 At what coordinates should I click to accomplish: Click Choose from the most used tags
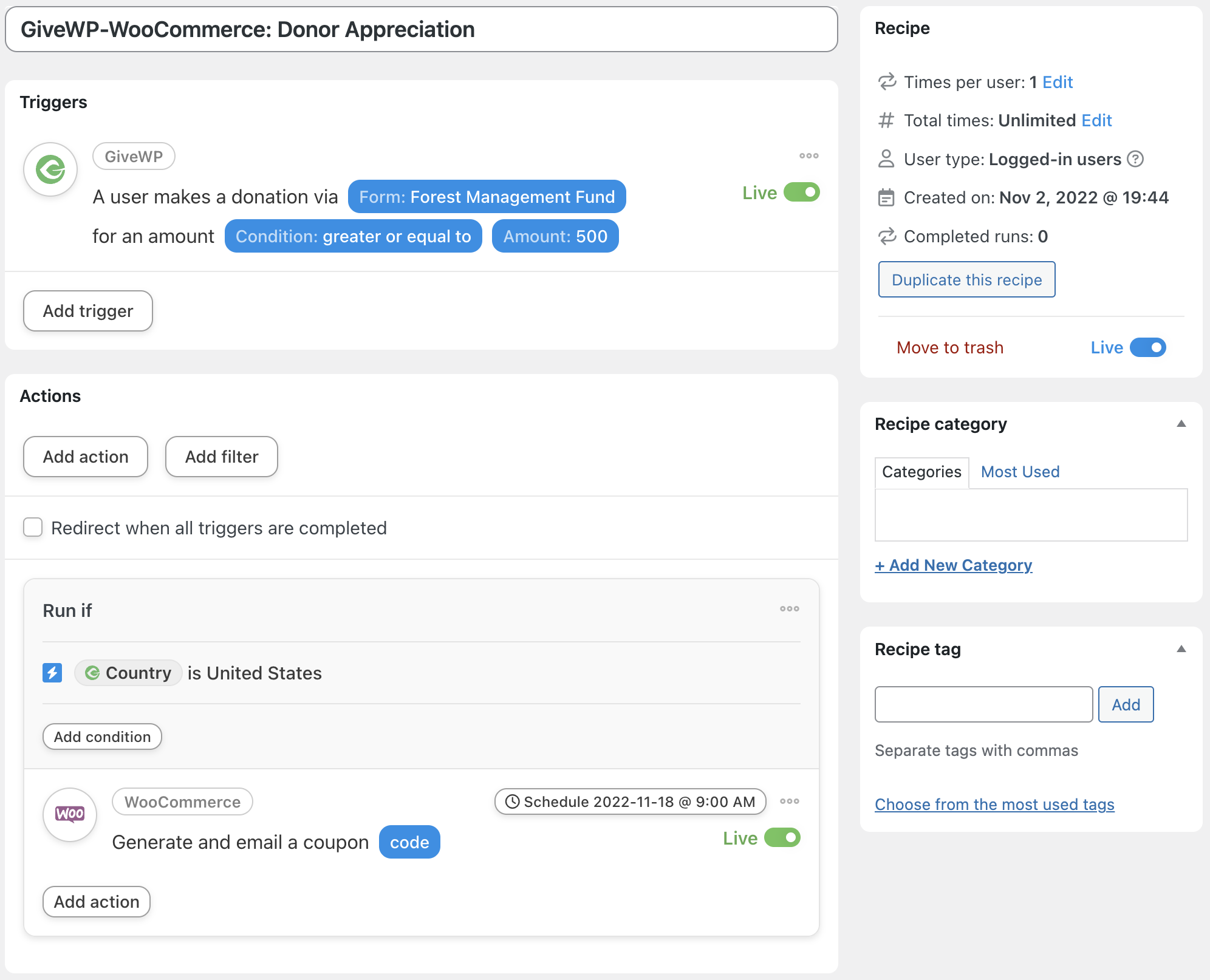click(994, 805)
